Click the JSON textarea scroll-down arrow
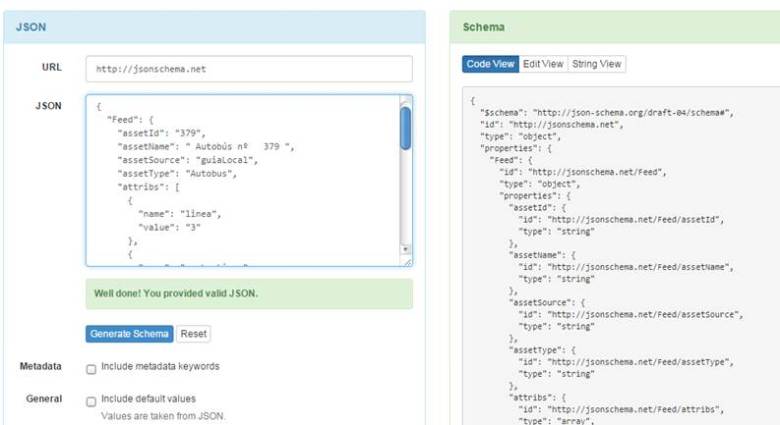The height and width of the screenshot is (425, 780). (405, 249)
